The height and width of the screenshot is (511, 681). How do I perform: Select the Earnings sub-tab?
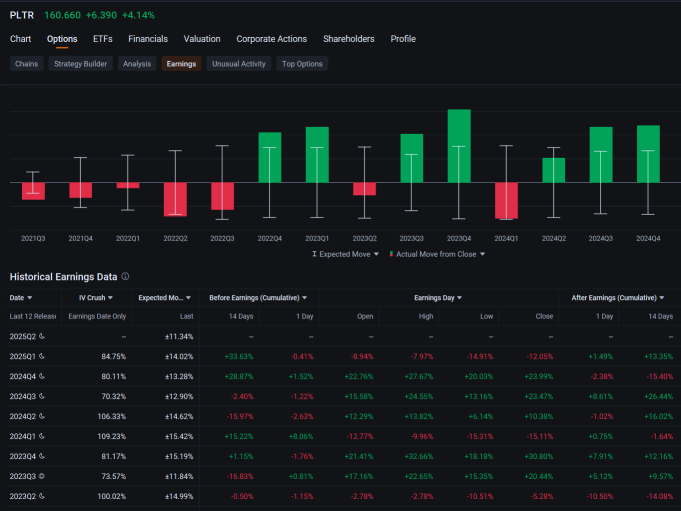pos(181,64)
